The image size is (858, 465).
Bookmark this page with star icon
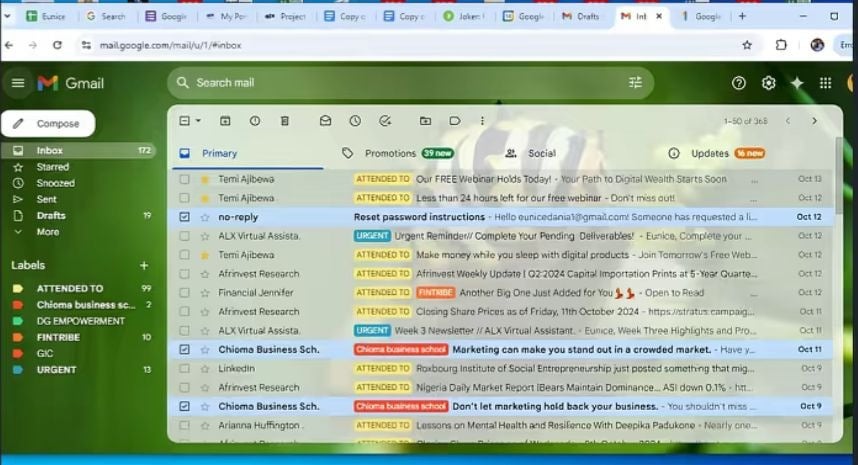[x=747, y=45]
